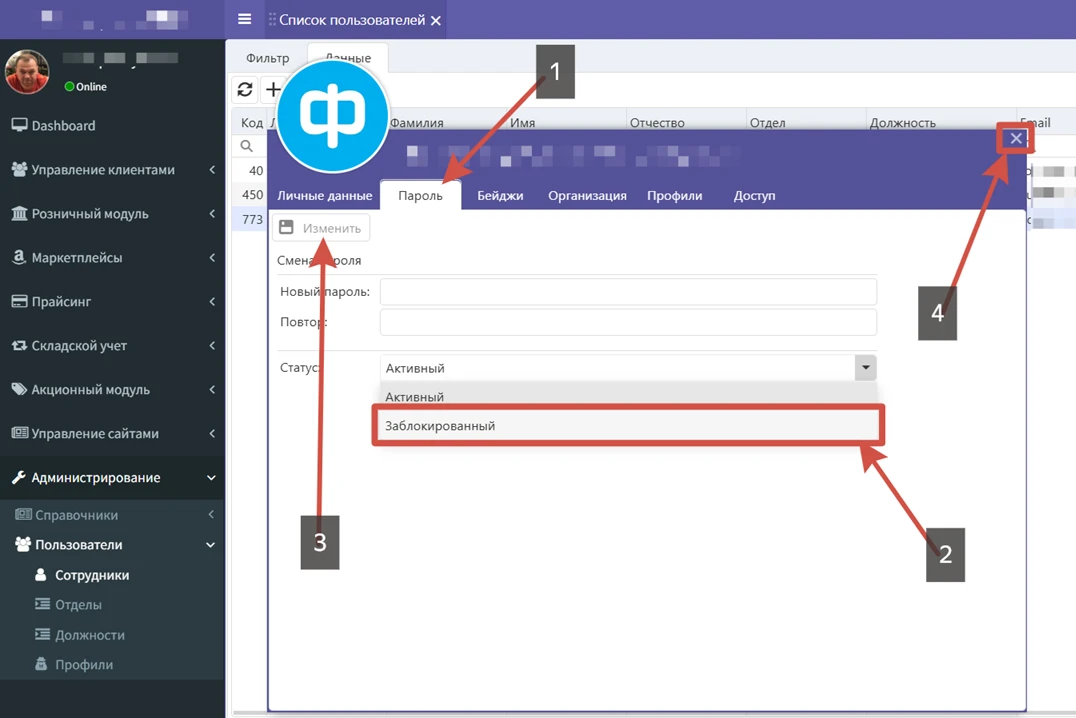
Task: Switch to the Личные данные tab
Action: (x=325, y=196)
